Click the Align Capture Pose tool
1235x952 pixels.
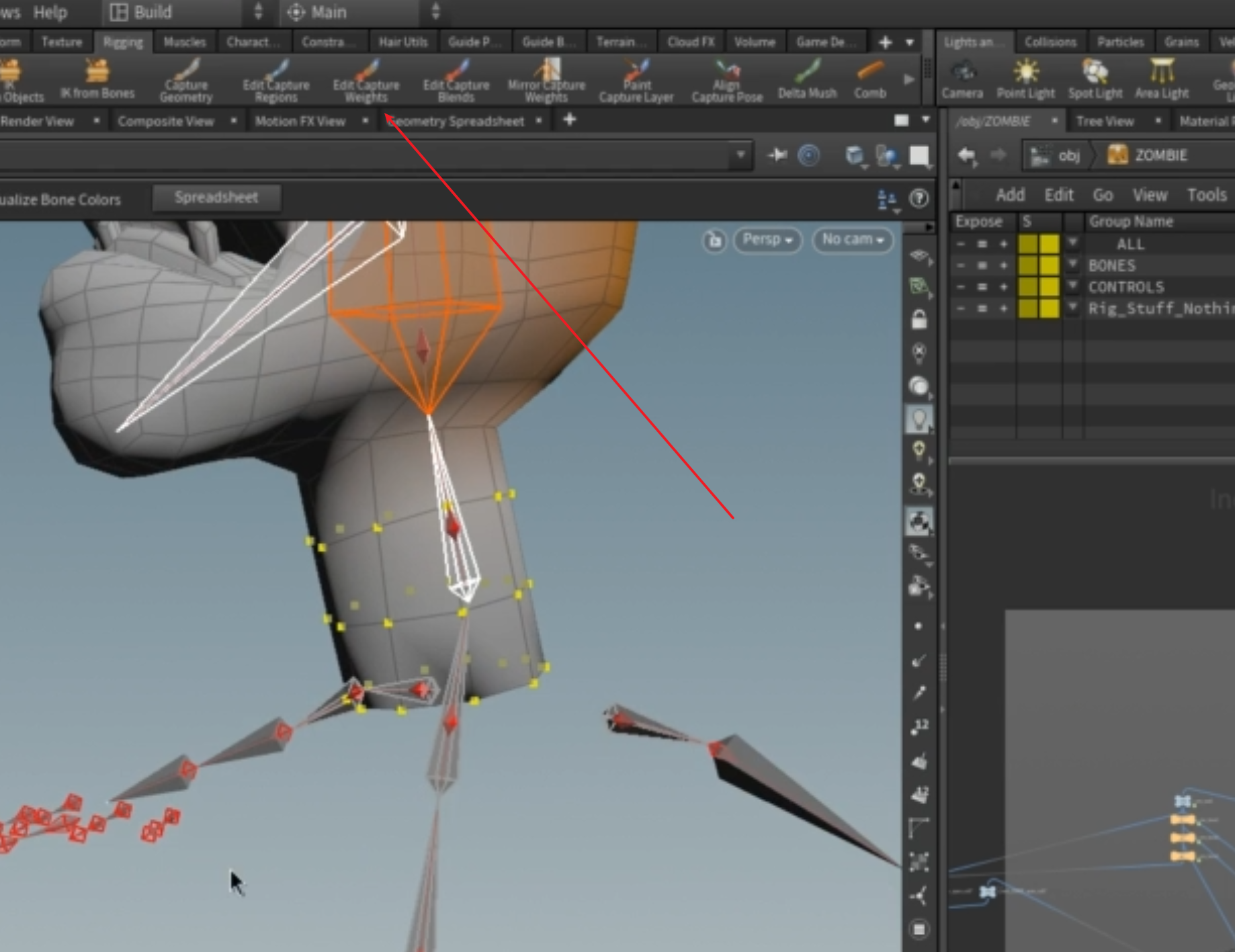click(x=727, y=80)
